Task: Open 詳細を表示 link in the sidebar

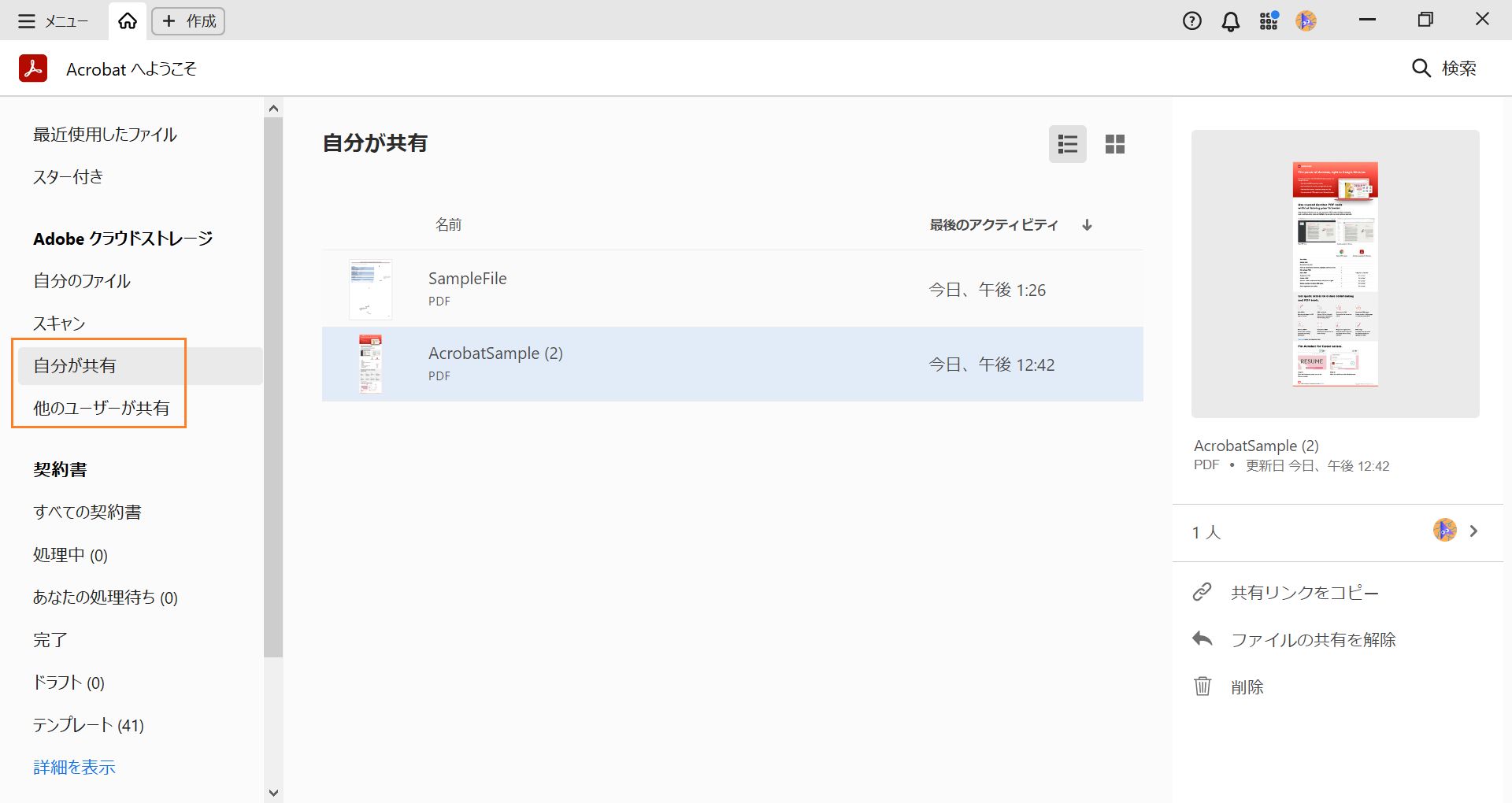Action: tap(73, 767)
